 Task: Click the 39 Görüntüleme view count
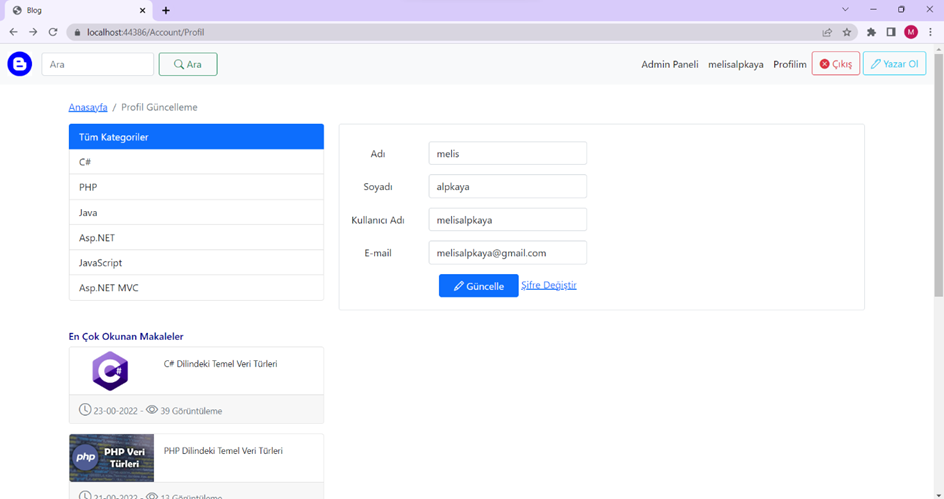191,411
